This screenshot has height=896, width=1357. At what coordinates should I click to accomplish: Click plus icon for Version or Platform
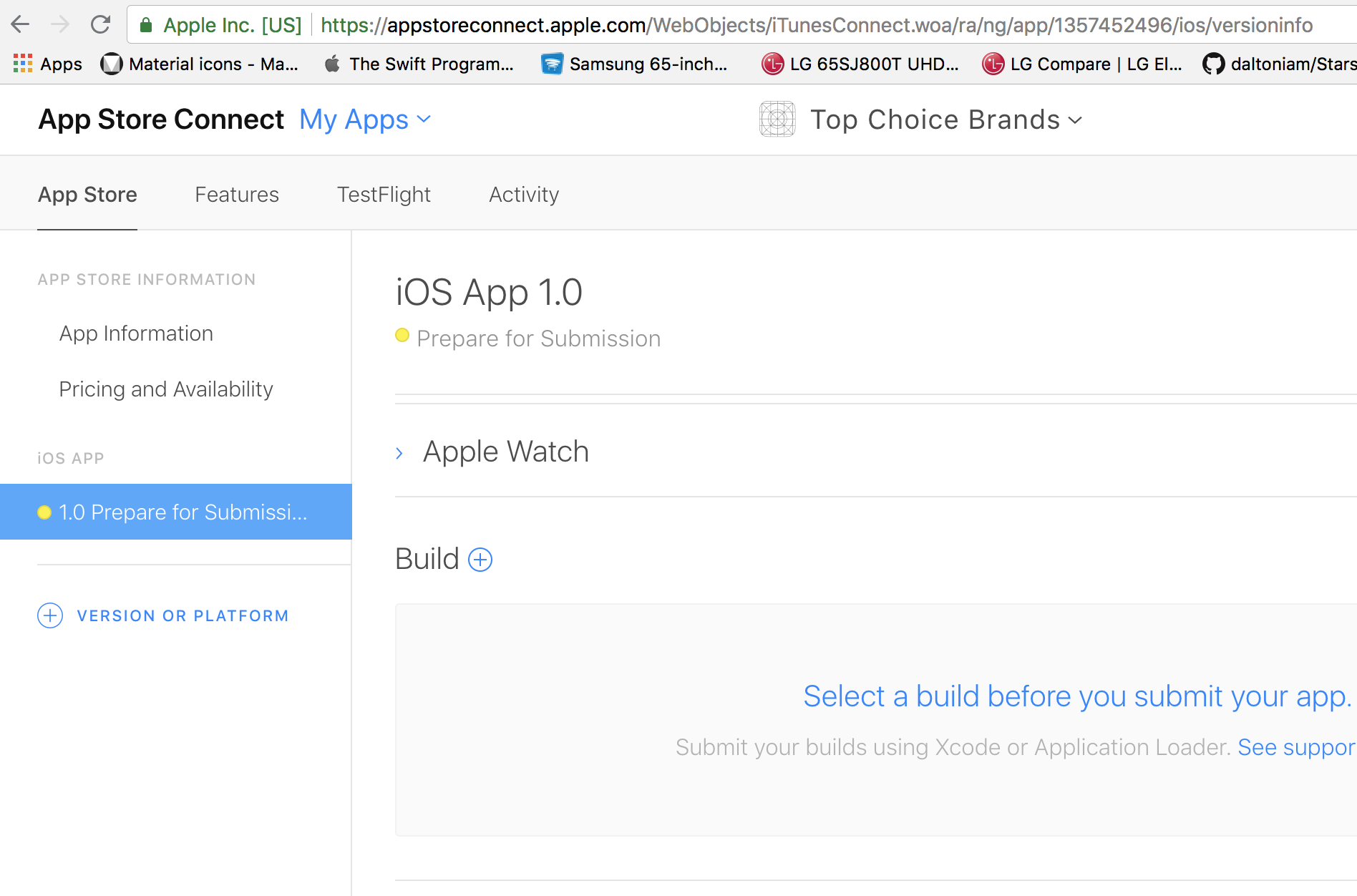tap(50, 615)
